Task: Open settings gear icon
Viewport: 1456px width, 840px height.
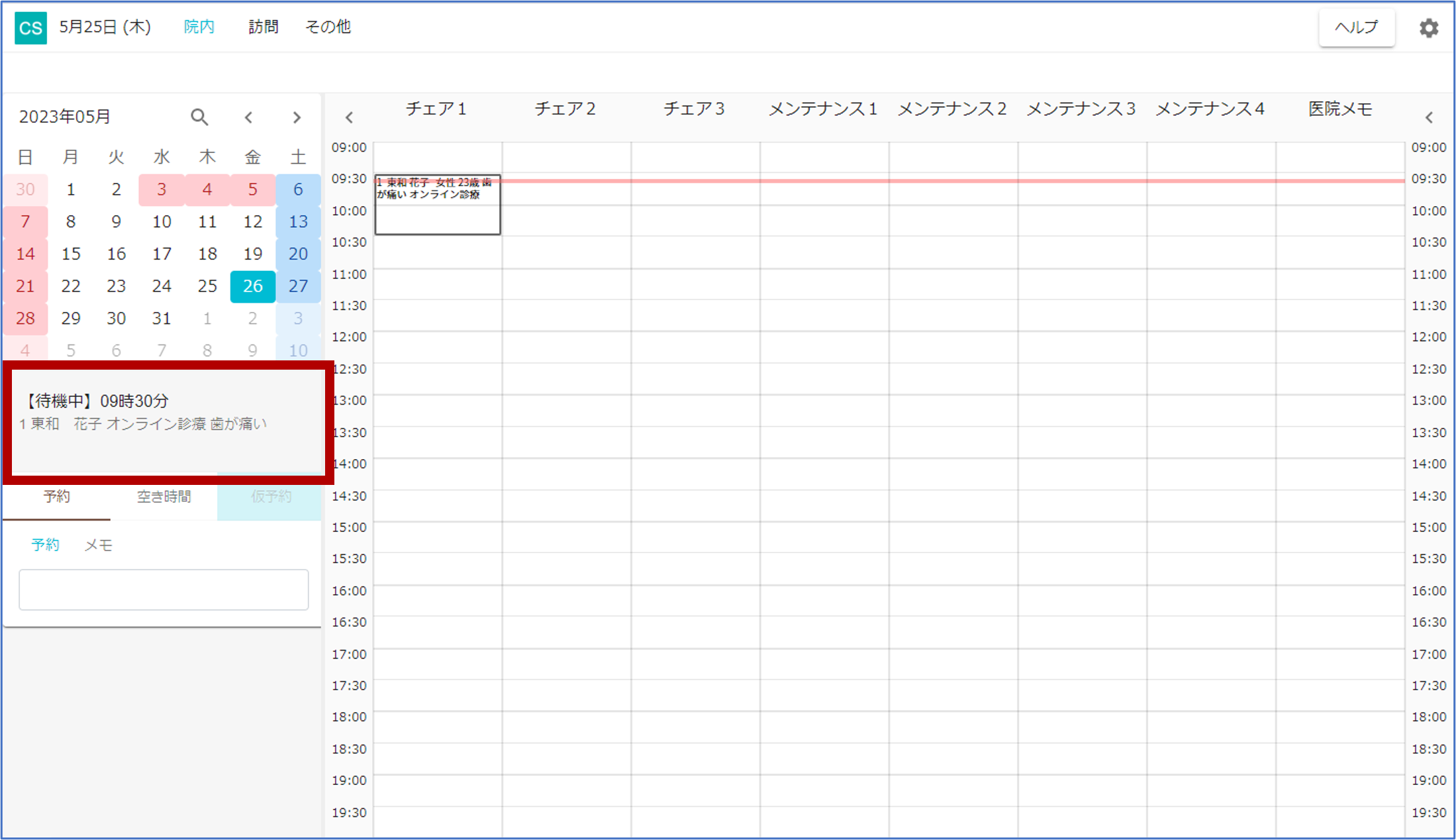Action: coord(1428,28)
